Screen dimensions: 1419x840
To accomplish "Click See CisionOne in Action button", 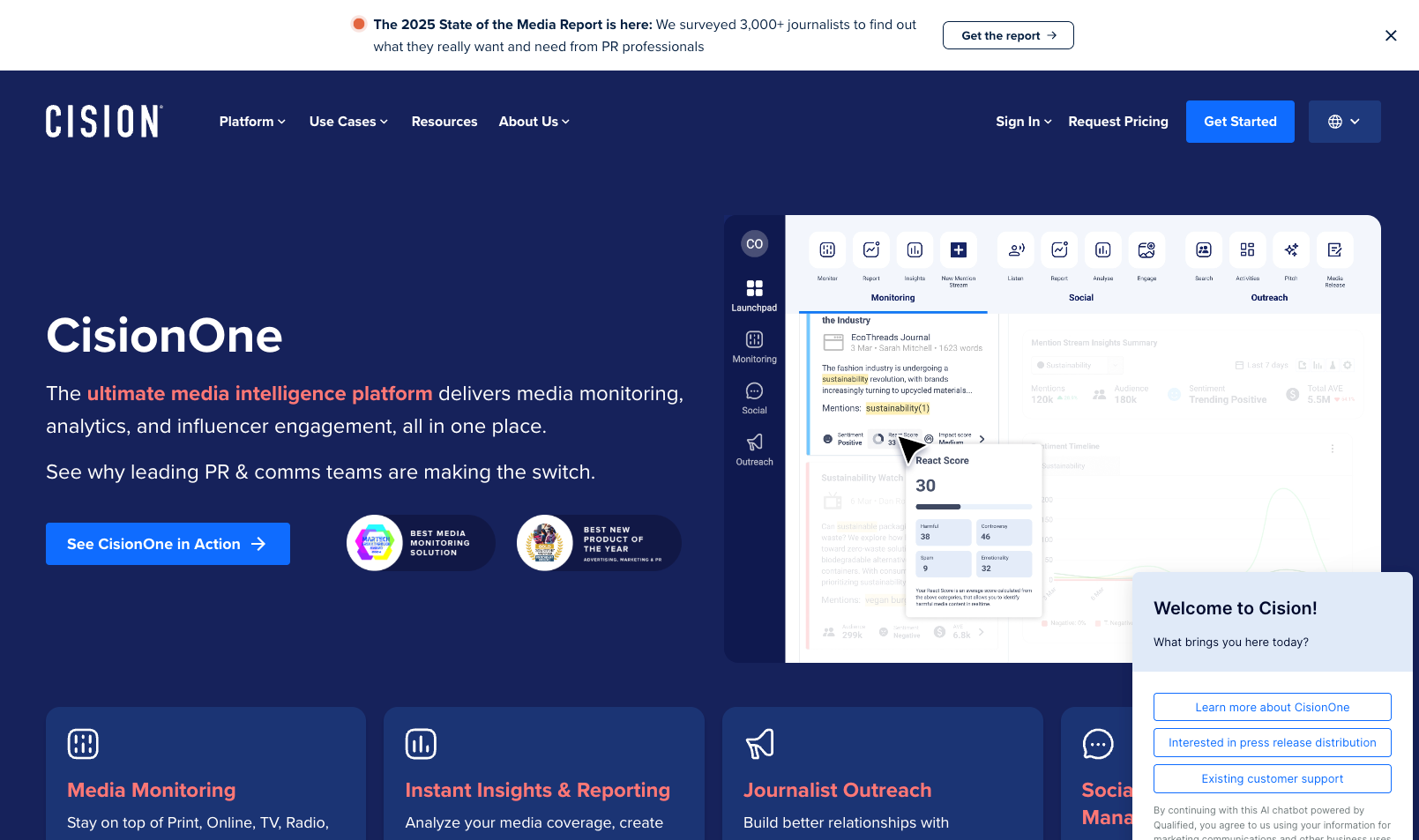I will (x=168, y=544).
